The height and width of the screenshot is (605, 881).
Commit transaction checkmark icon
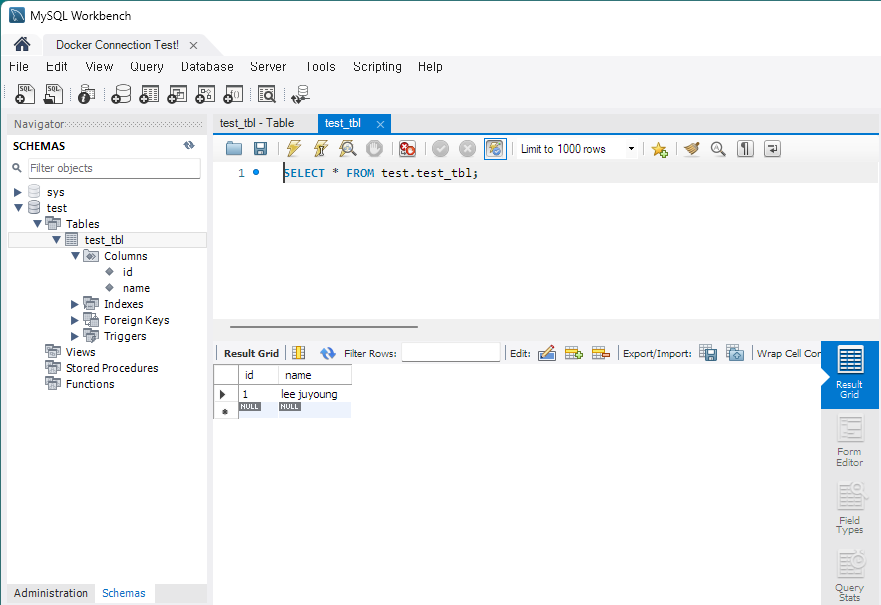click(x=440, y=149)
